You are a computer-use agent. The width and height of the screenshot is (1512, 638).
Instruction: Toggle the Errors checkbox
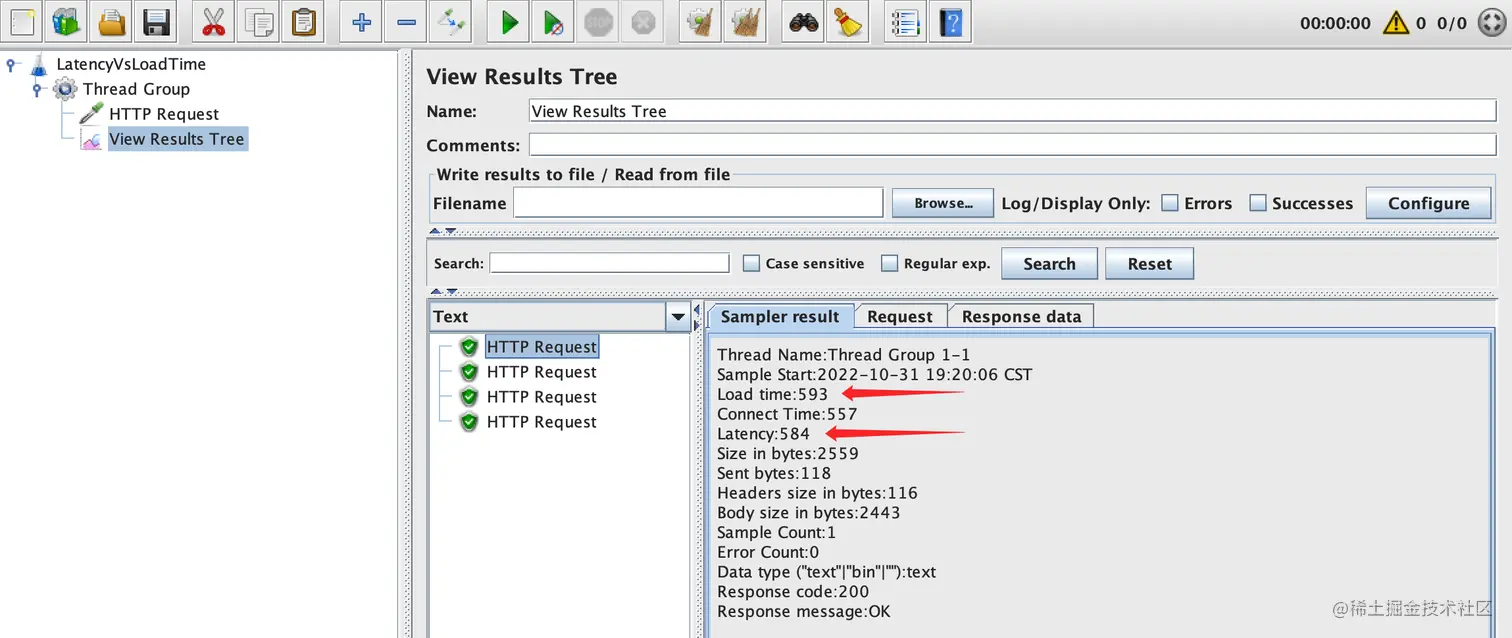[1170, 203]
